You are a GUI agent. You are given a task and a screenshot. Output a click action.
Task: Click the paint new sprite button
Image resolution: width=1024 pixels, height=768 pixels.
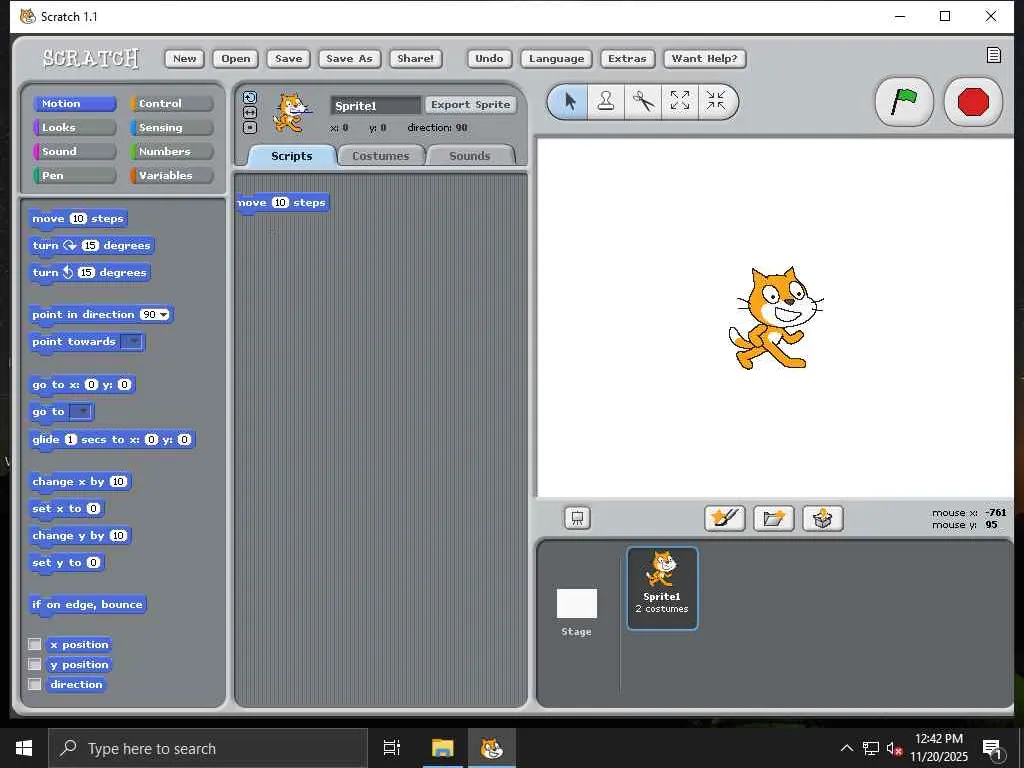coord(725,519)
